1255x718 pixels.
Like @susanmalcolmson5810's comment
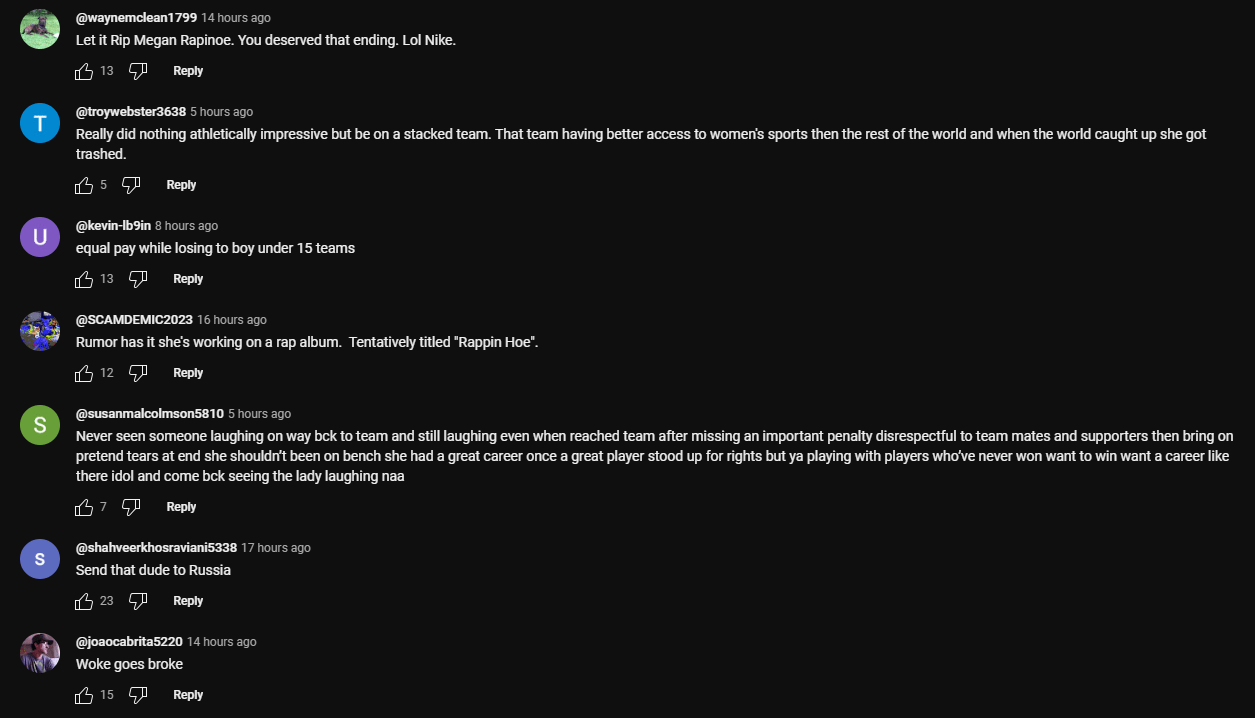coord(84,507)
